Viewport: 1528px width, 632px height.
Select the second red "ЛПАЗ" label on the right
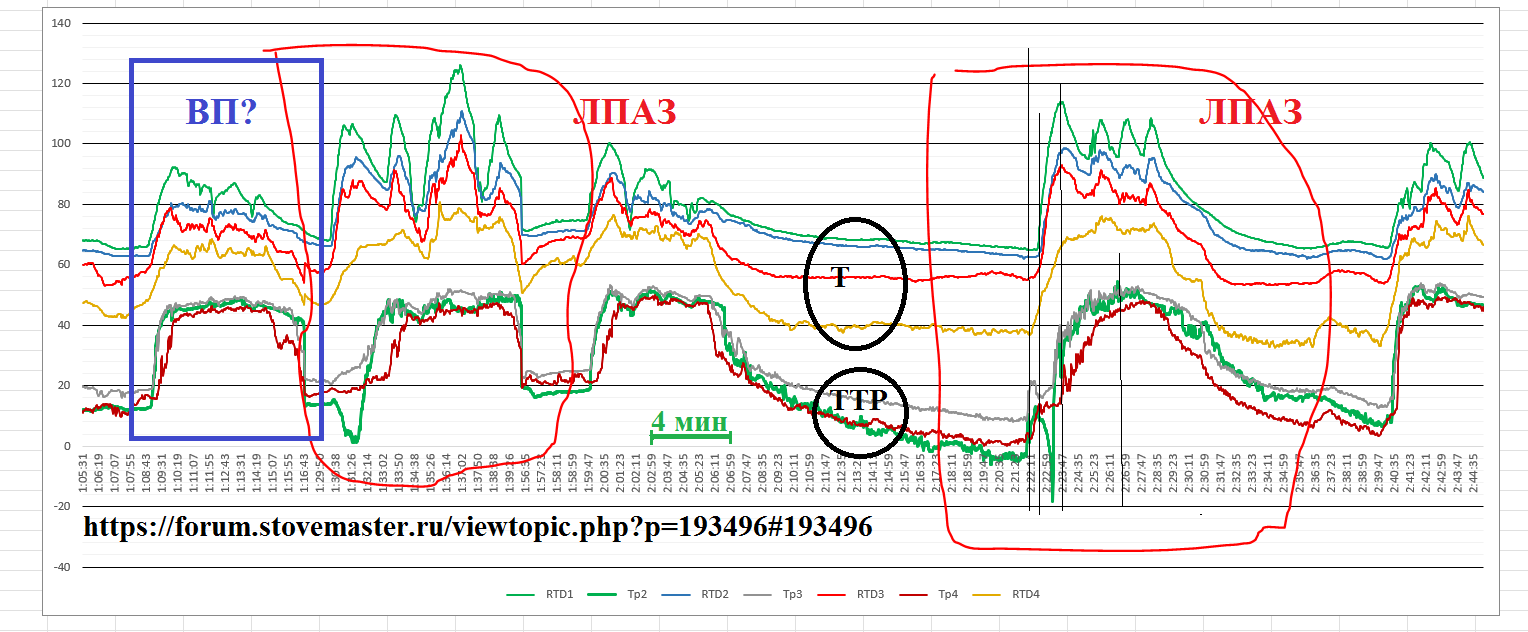[1250, 112]
